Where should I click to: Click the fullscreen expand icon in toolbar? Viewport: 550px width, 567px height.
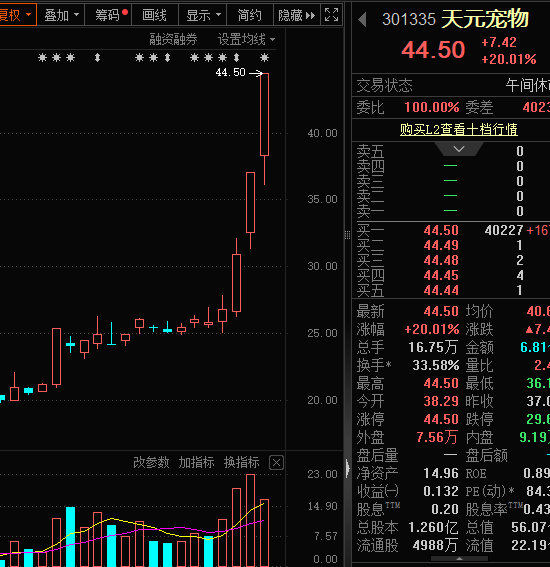pos(332,15)
